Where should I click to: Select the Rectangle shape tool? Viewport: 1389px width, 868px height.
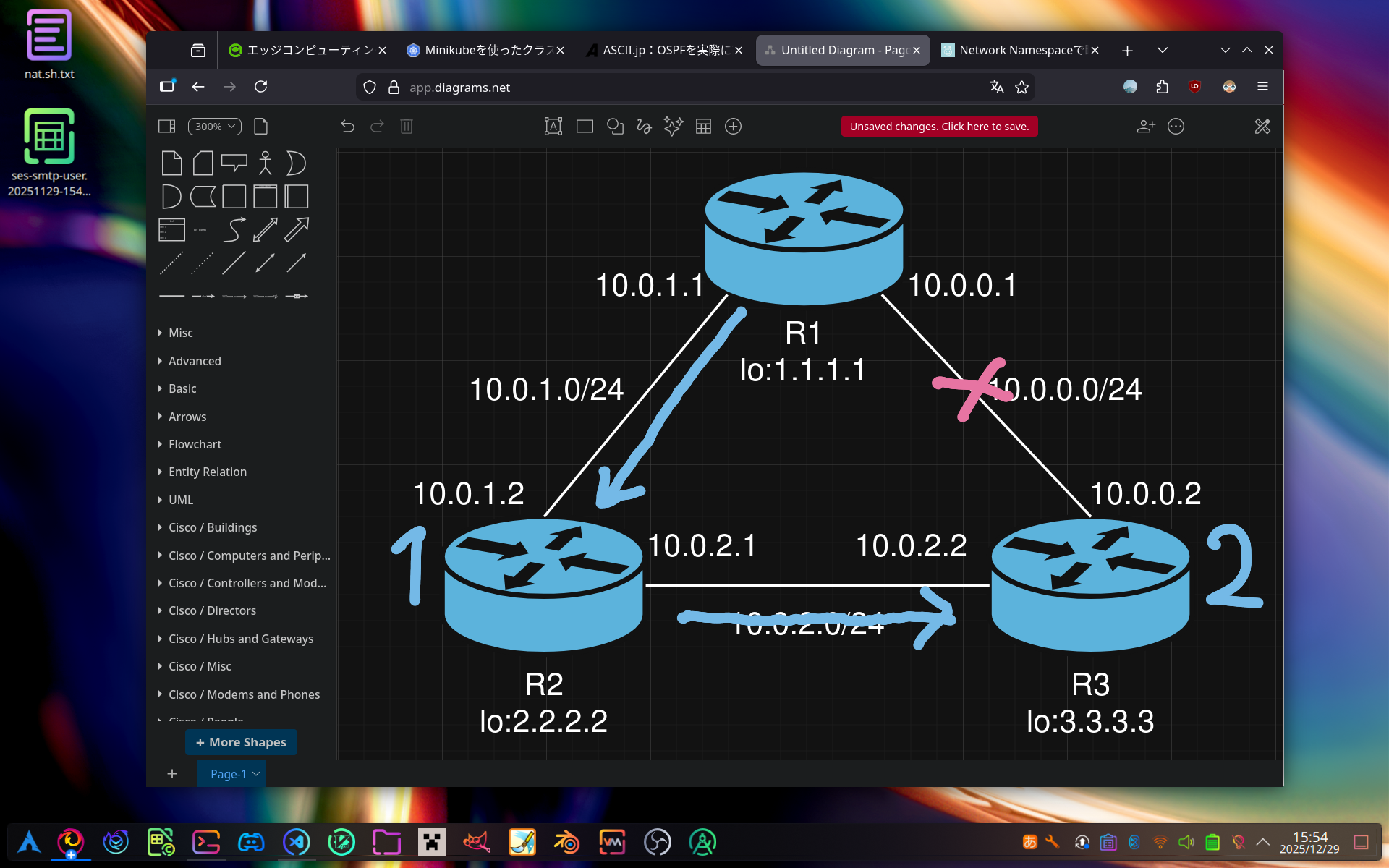585,127
